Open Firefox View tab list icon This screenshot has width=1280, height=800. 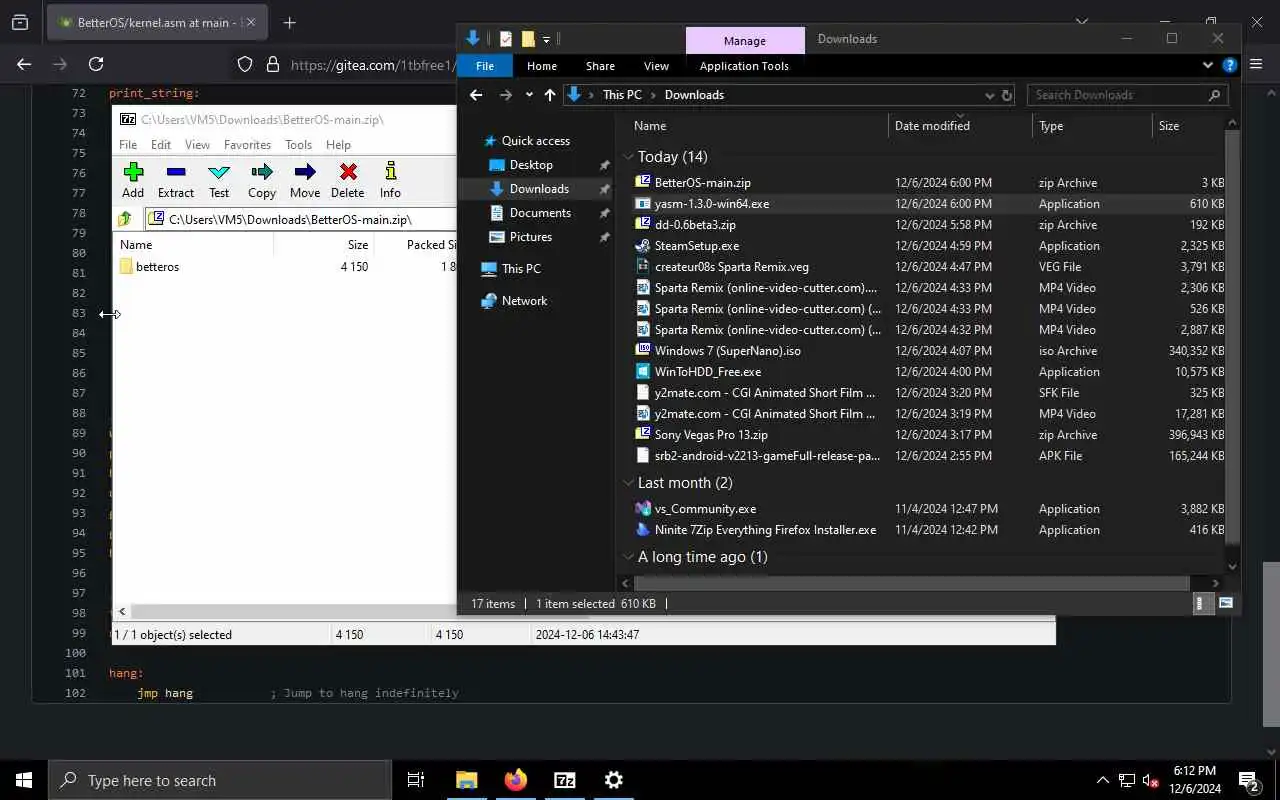[20, 22]
